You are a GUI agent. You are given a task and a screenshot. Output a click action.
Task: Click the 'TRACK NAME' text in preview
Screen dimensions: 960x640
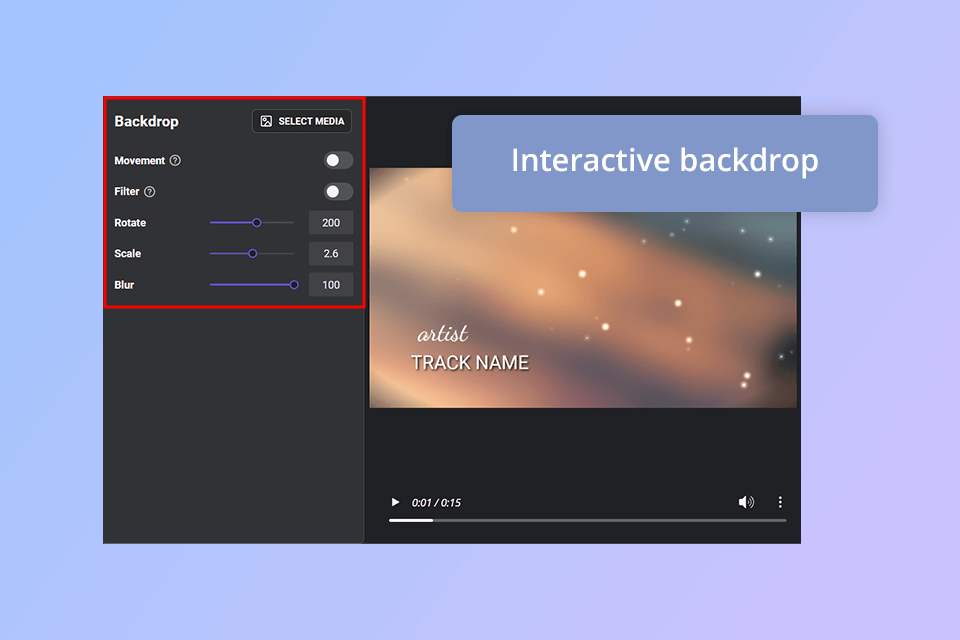point(470,363)
